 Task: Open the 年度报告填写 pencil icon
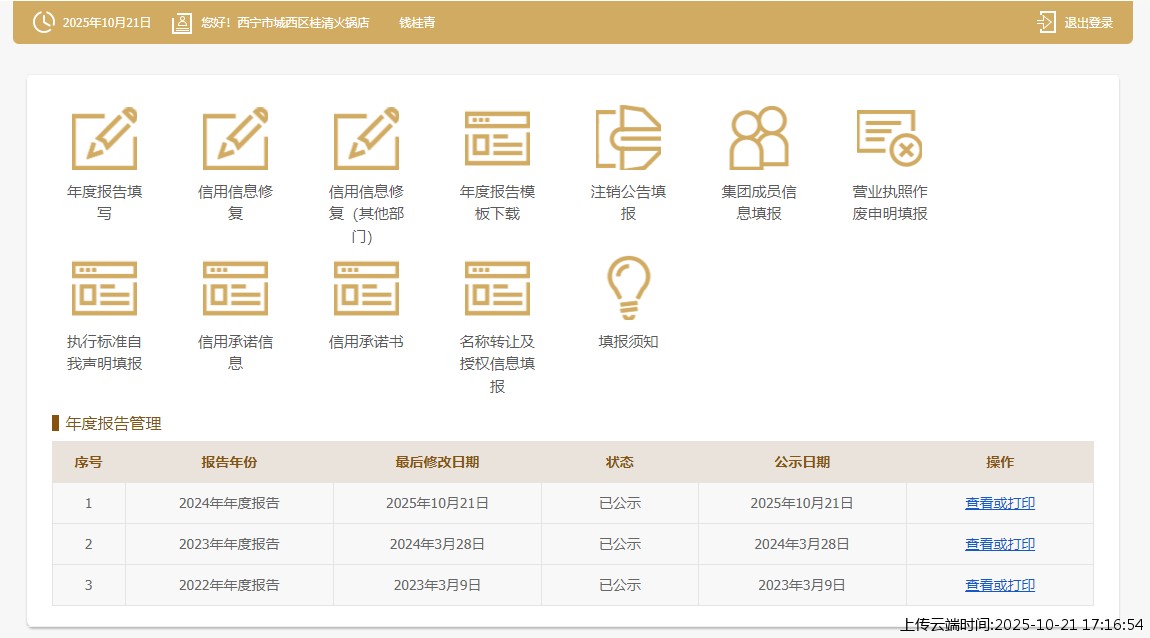coord(104,139)
